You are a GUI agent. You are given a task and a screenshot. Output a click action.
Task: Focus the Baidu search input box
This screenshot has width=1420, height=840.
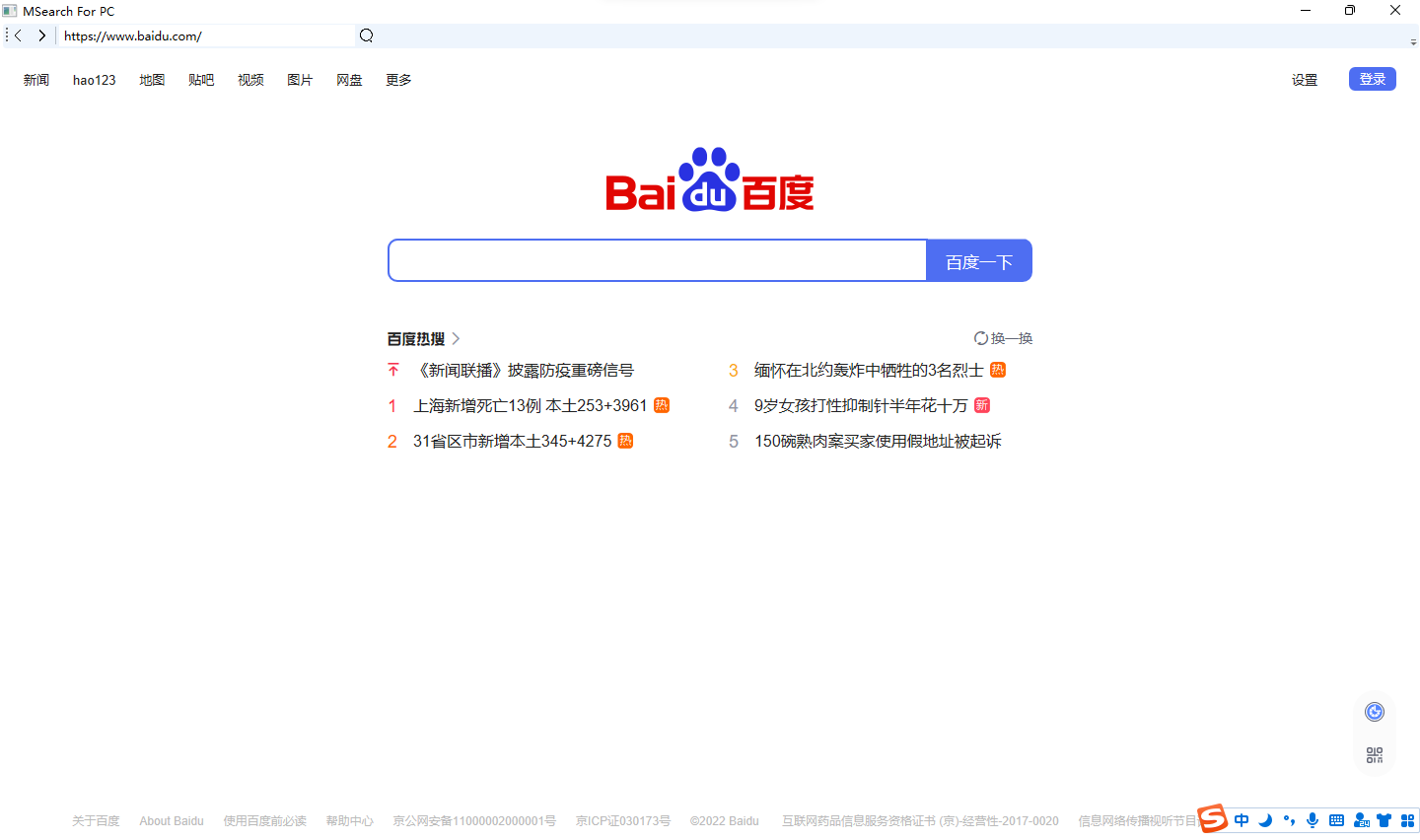658,260
